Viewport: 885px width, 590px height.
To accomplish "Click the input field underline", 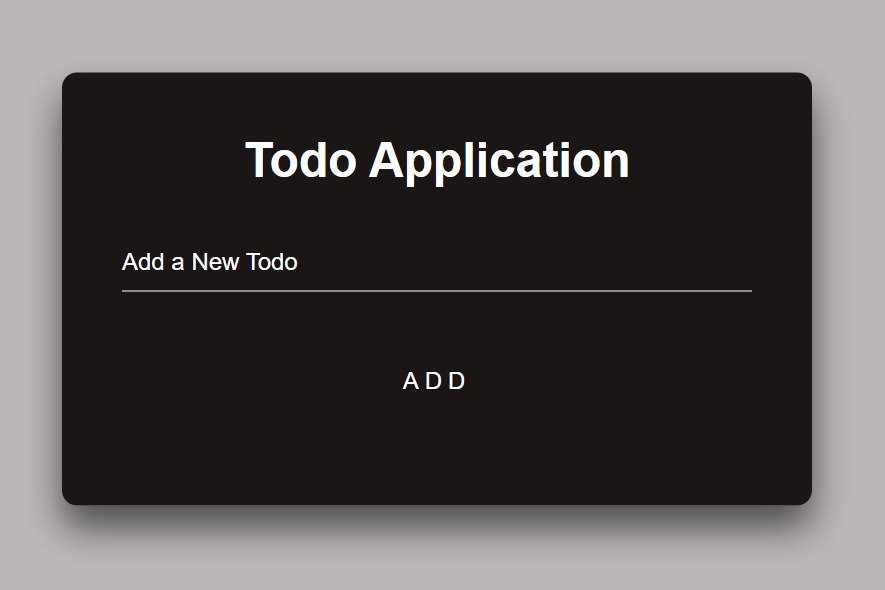I will [x=434, y=289].
